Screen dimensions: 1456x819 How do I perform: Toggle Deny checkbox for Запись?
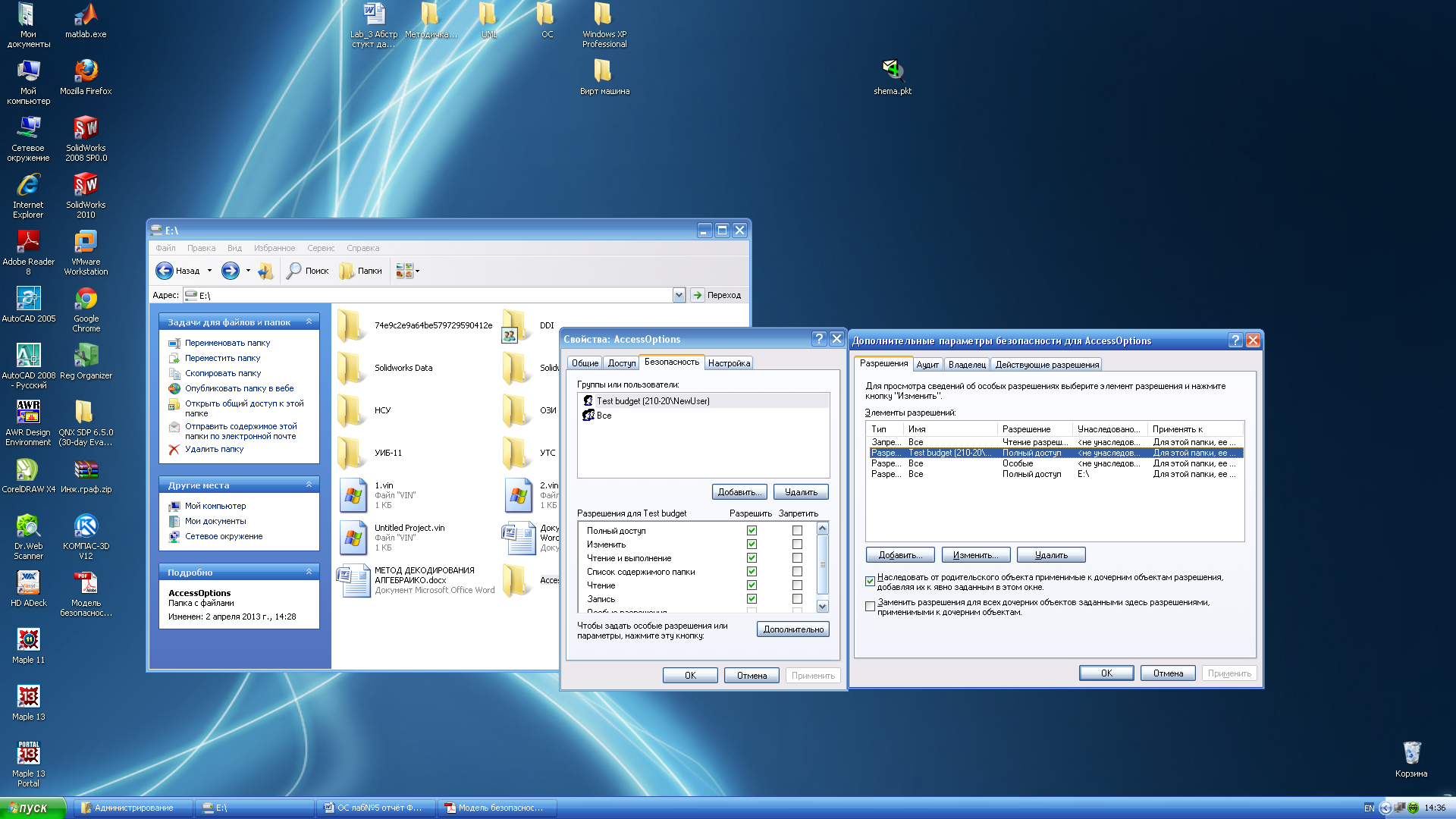click(x=797, y=599)
